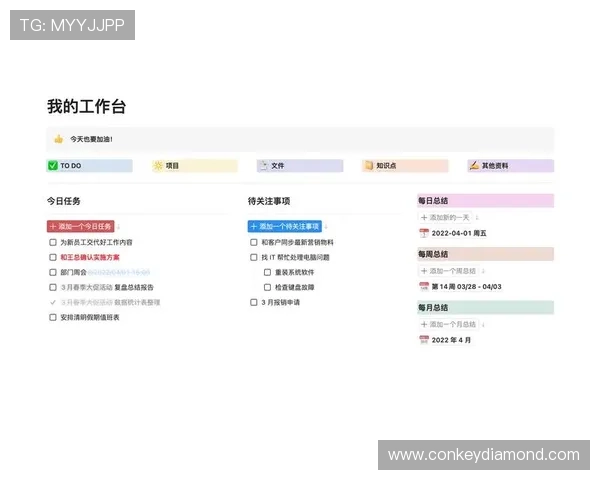Open the arrow menu beside 添加一个周总结
600x480 pixels.
coord(483,271)
